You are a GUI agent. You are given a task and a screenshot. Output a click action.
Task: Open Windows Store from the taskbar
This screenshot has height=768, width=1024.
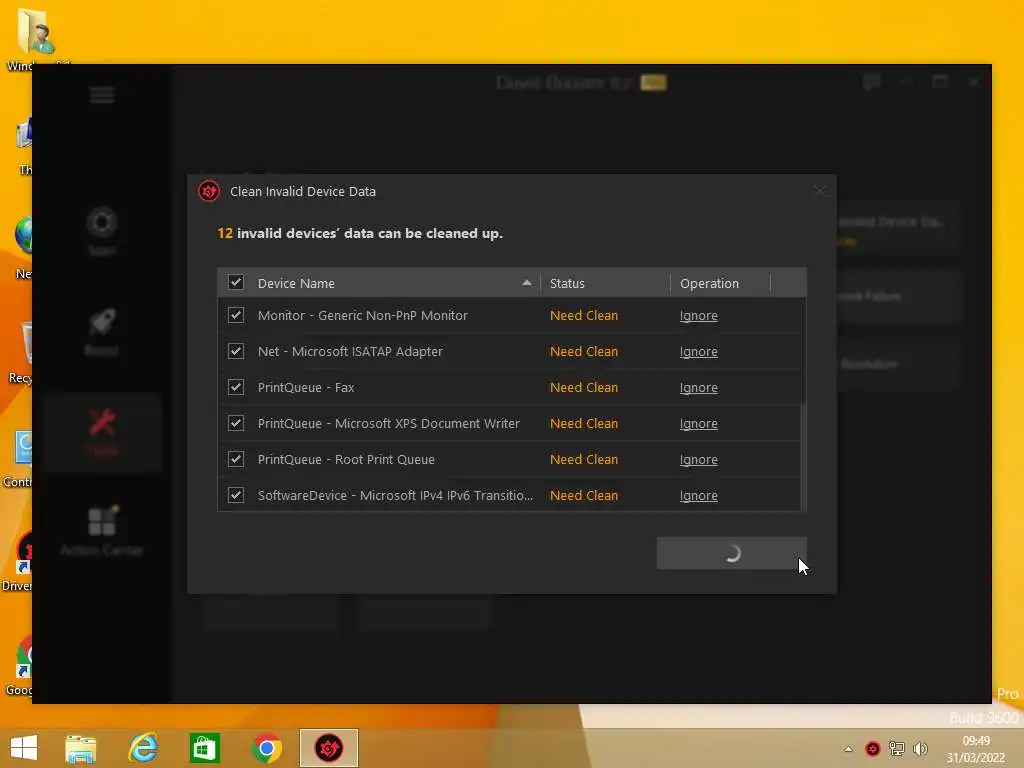point(204,748)
